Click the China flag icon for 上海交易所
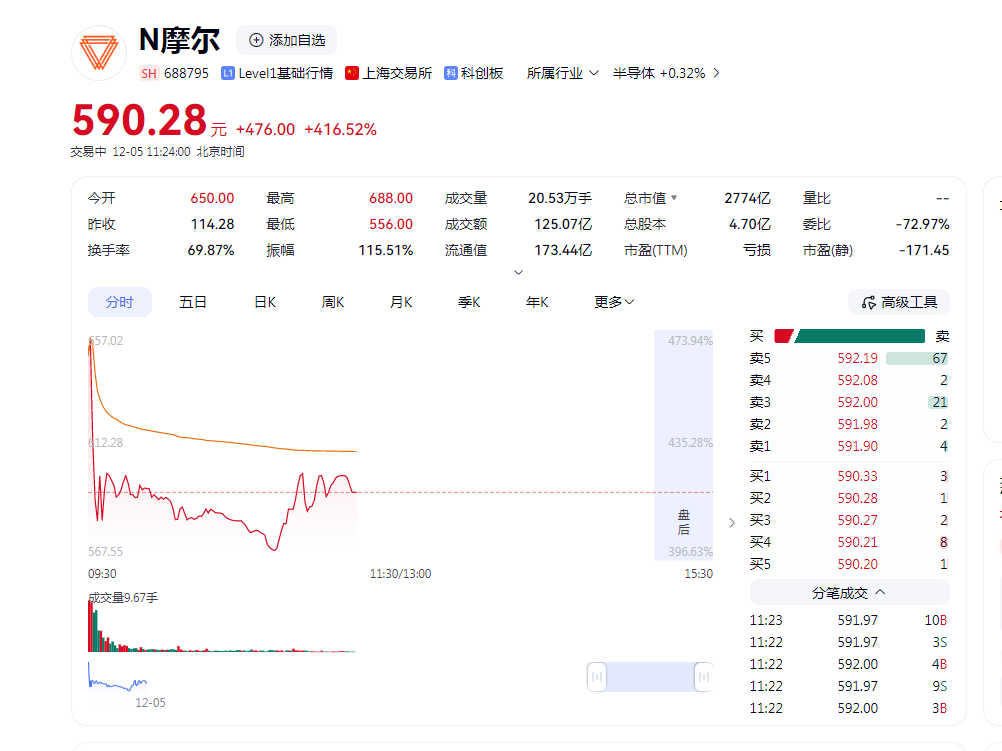 tap(352, 73)
